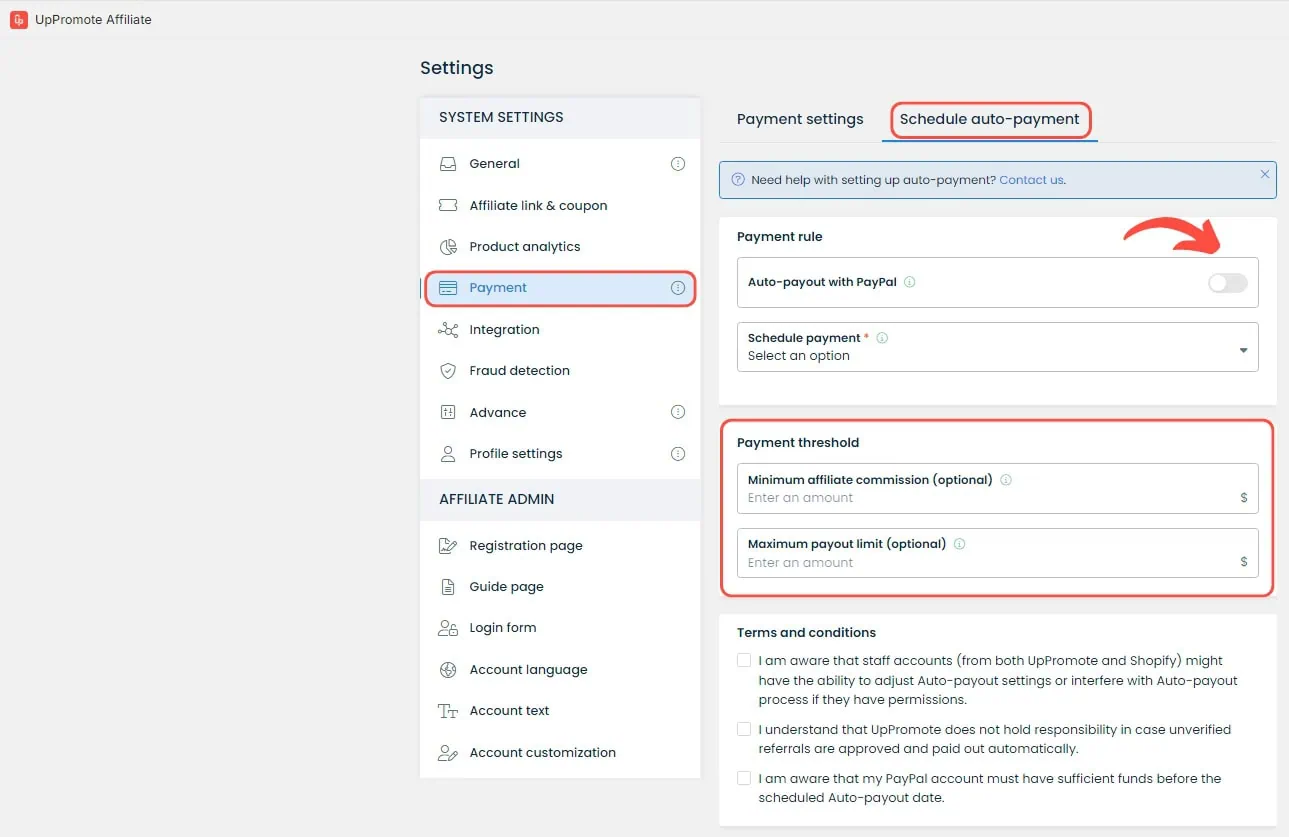Click the info icon beside General
Screen dimensions: 1289x837
tap(678, 164)
